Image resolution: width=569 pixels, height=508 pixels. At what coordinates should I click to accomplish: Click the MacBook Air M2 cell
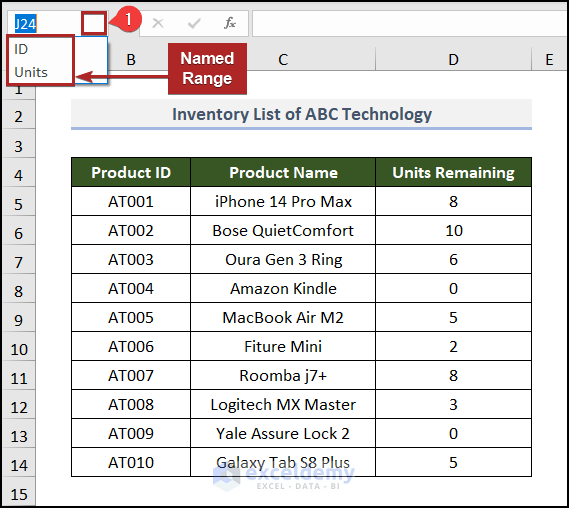(x=283, y=318)
